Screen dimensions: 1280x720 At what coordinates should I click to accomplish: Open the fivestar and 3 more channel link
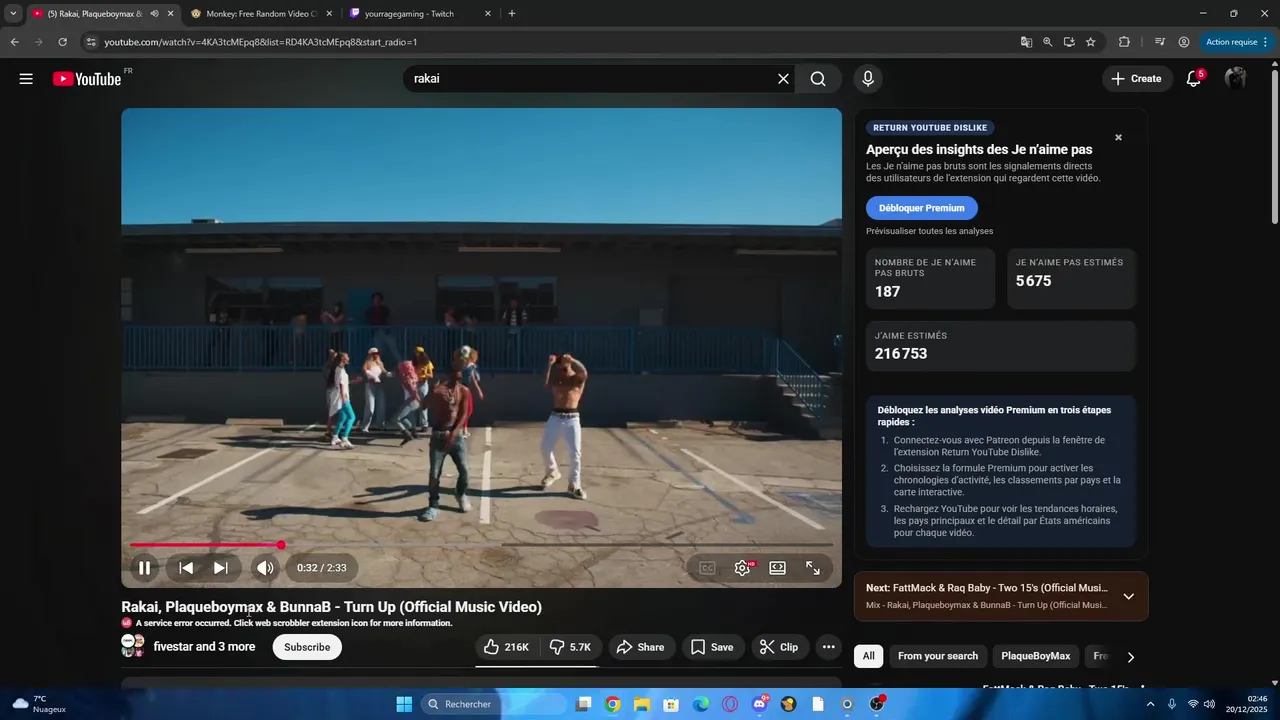[x=204, y=647]
